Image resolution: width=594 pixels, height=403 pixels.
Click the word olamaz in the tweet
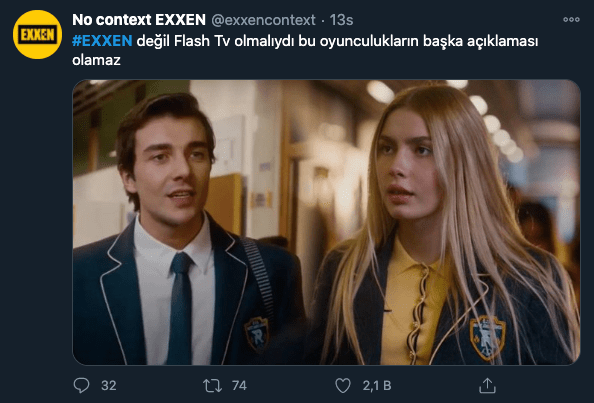click(x=96, y=60)
